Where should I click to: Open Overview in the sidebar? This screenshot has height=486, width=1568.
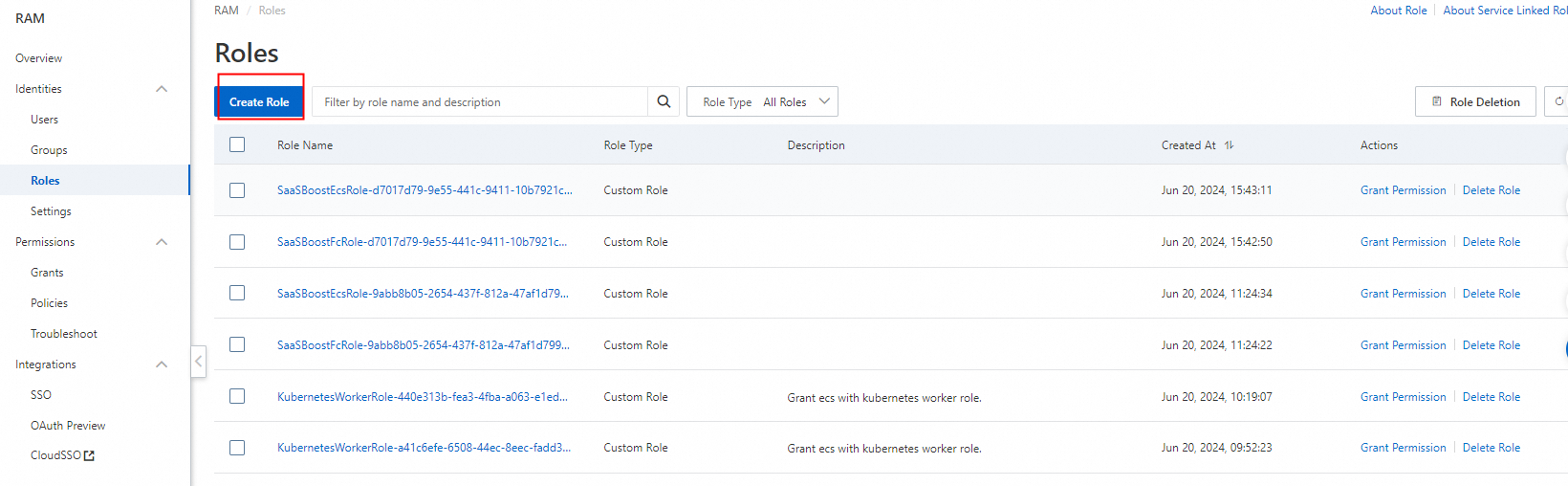pos(38,58)
